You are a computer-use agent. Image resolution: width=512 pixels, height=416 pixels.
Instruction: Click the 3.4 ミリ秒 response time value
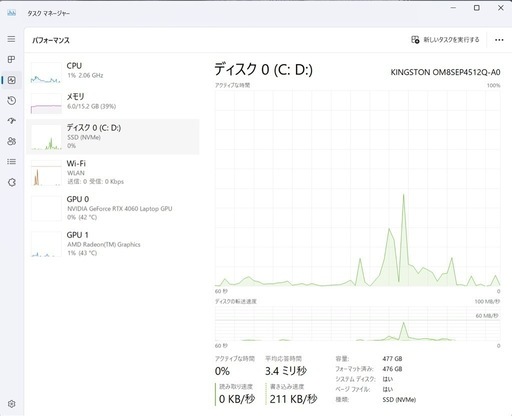pos(286,371)
